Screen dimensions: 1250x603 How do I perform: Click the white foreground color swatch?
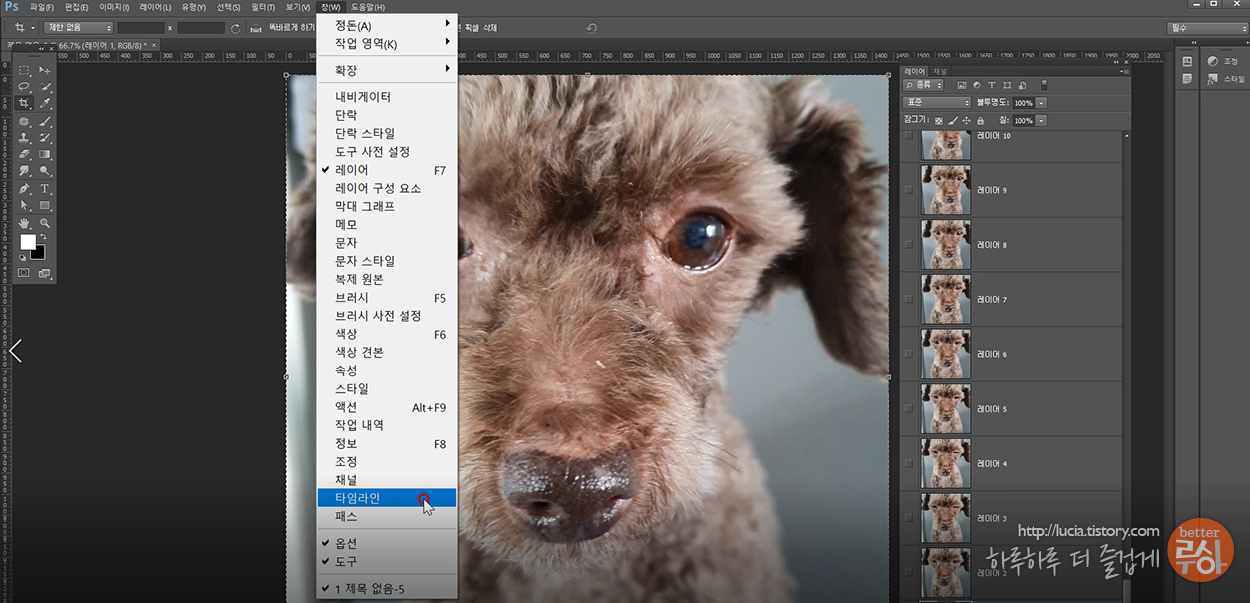[27, 241]
